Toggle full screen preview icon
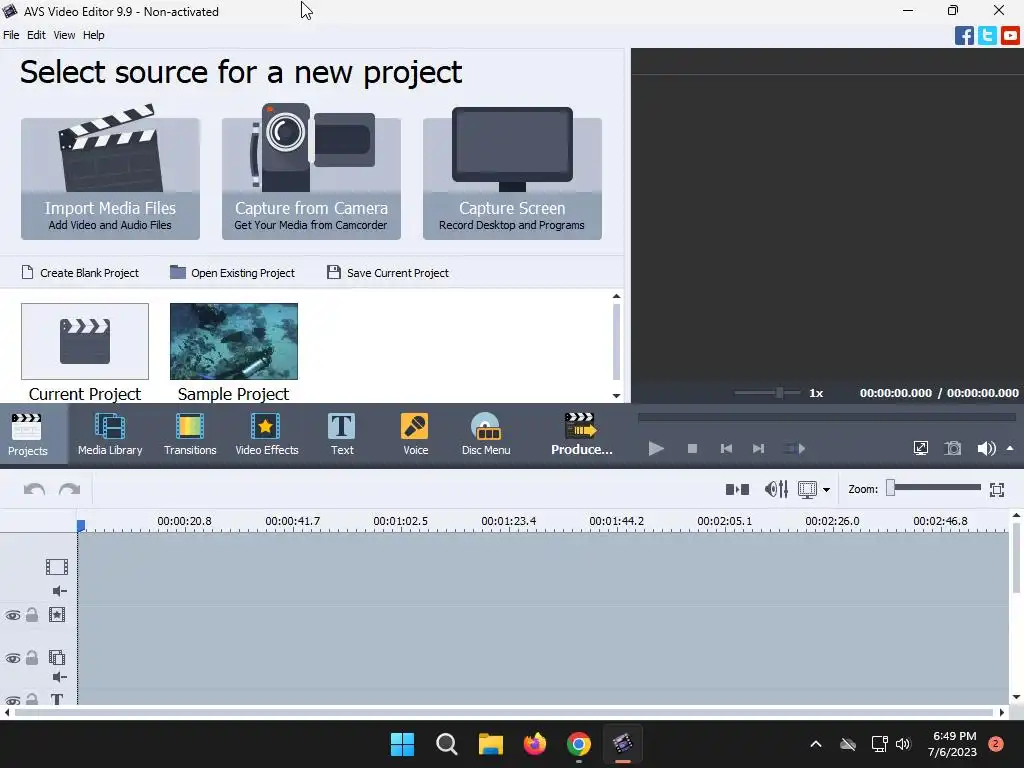1024x768 pixels. [x=921, y=448]
